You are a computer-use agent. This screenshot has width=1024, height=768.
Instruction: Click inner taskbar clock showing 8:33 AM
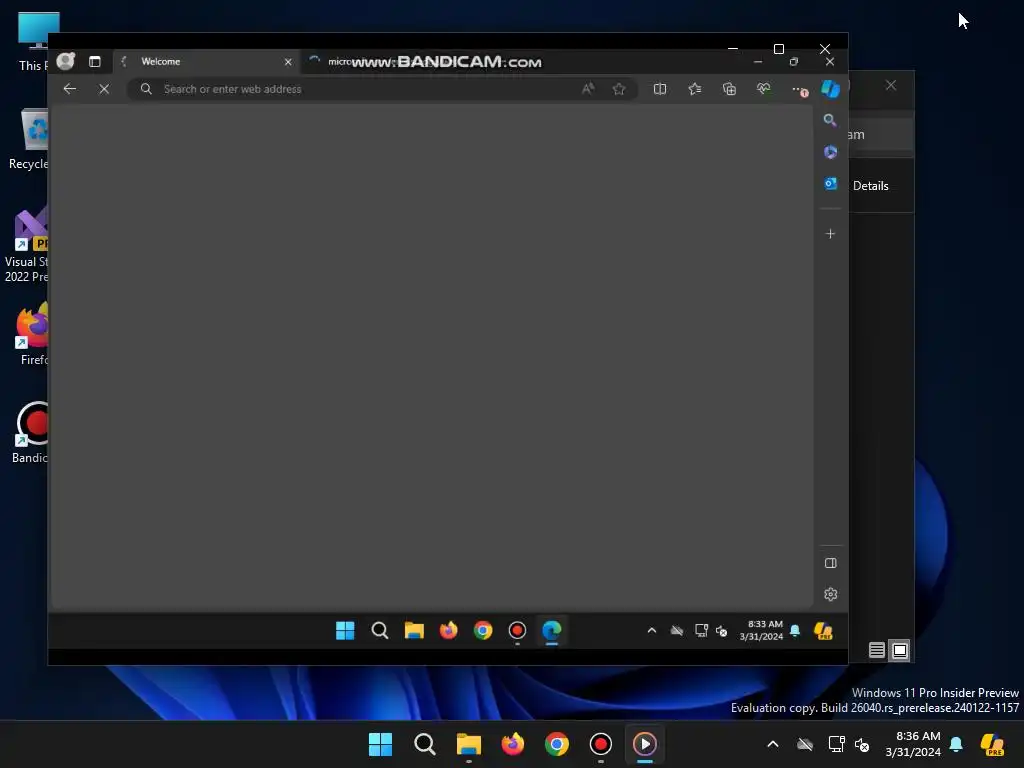point(761,630)
